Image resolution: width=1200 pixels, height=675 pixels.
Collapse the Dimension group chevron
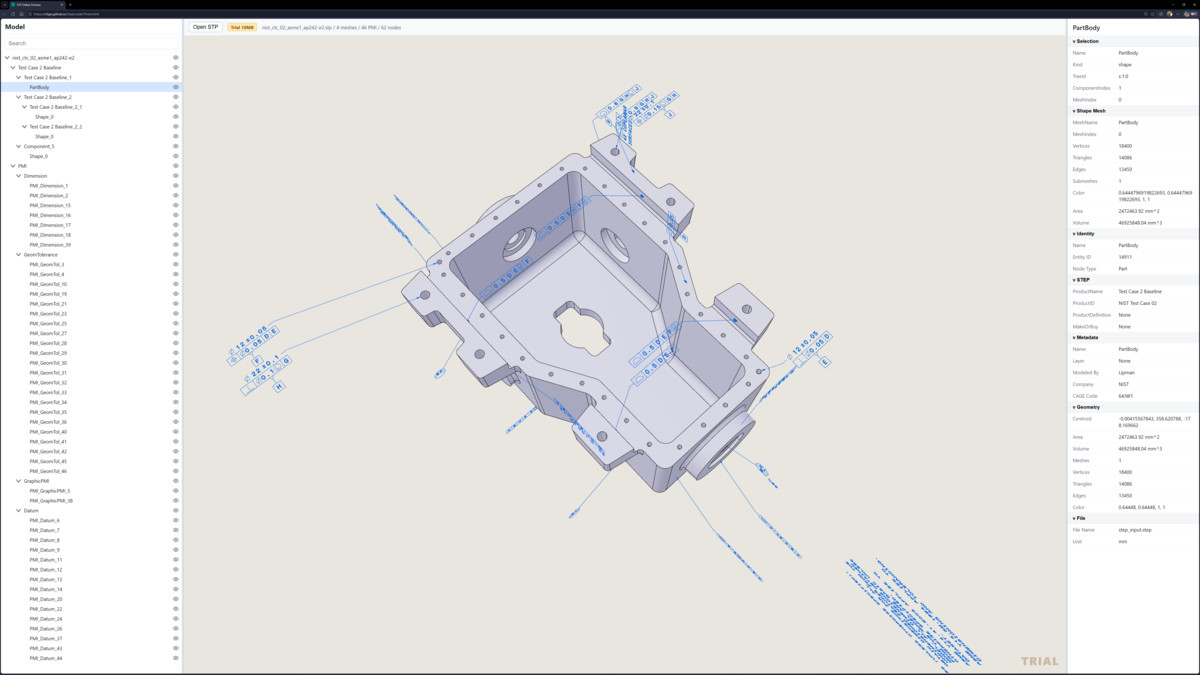tap(19, 176)
